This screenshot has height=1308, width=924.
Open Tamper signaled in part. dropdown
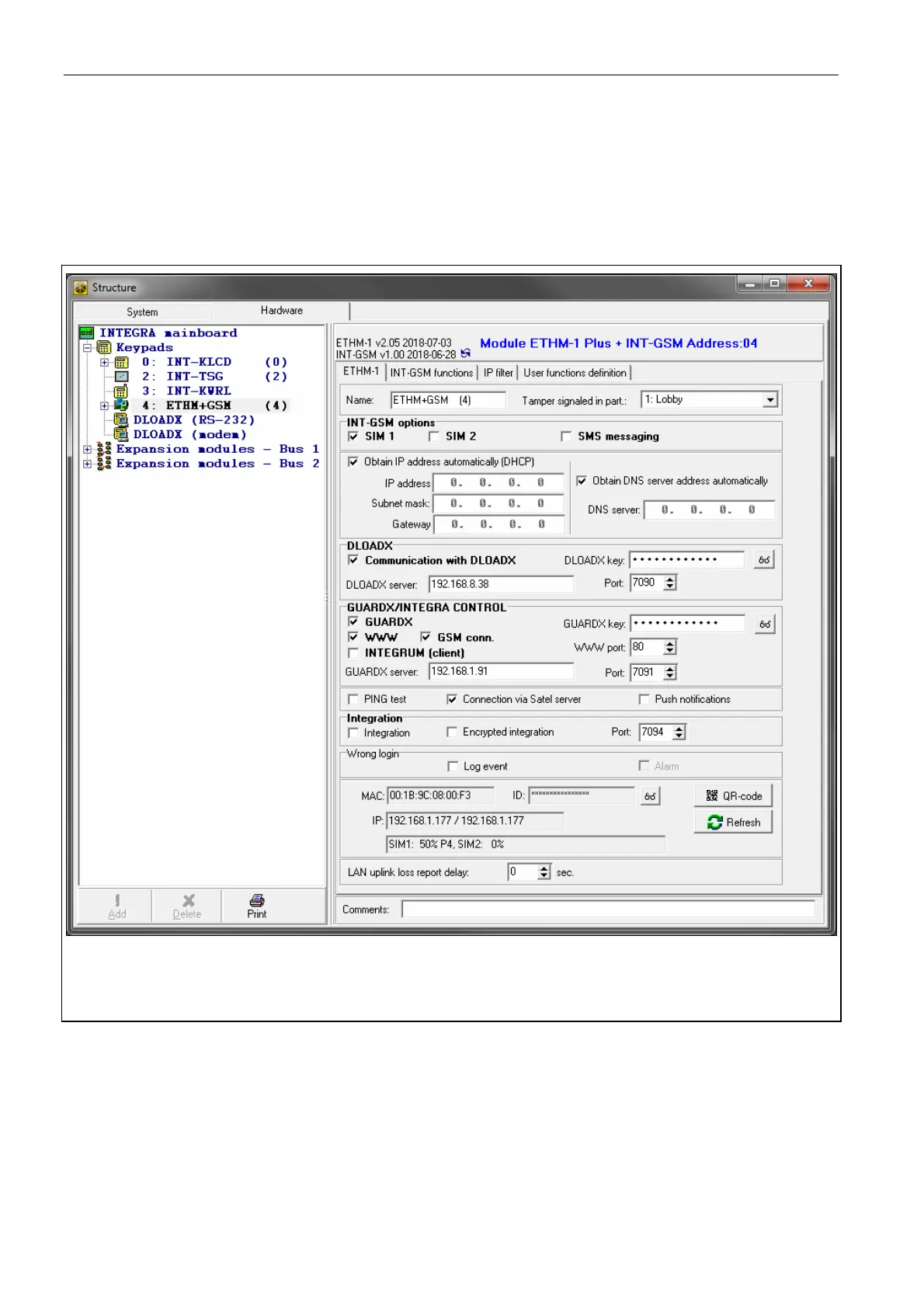click(769, 400)
